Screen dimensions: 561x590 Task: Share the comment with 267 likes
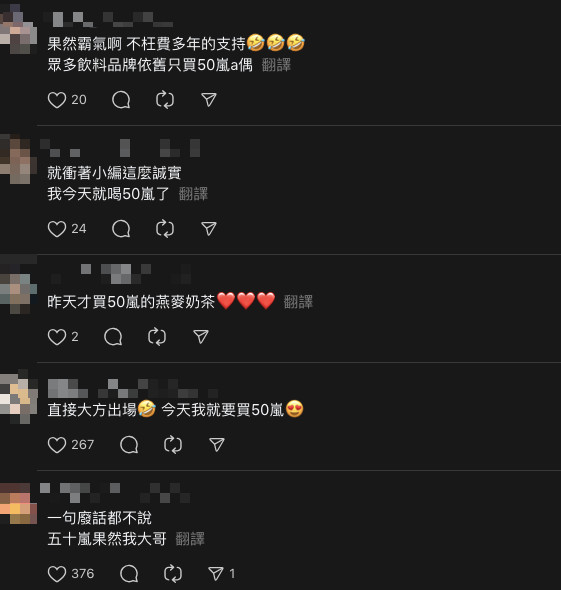[217, 445]
